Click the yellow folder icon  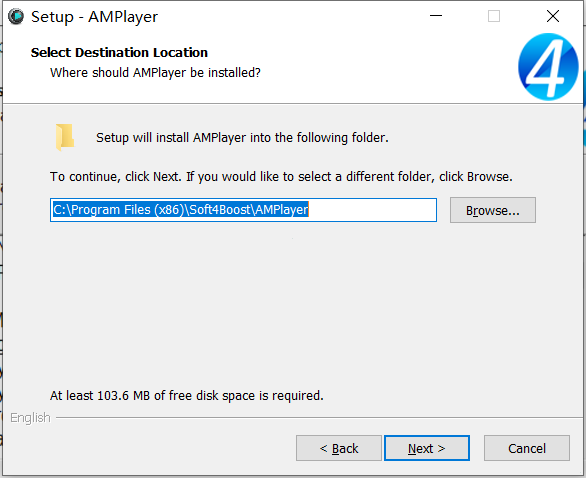65,137
